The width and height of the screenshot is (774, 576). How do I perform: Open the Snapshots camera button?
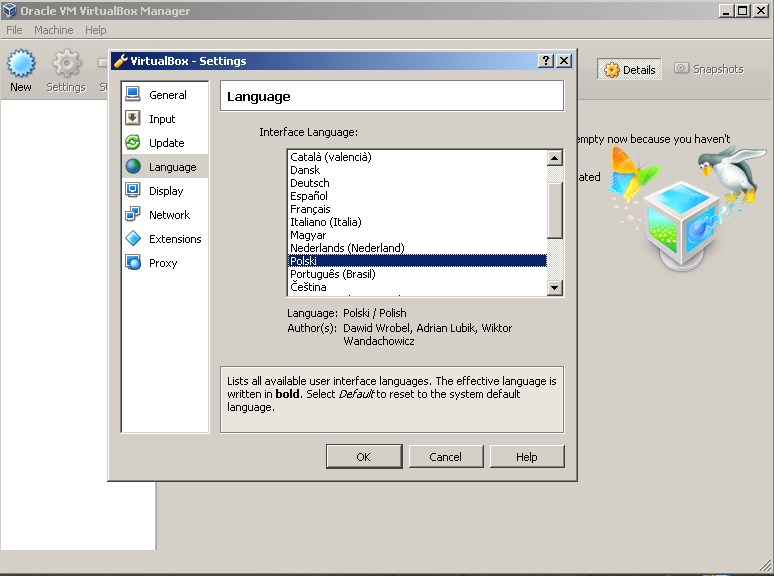[709, 69]
